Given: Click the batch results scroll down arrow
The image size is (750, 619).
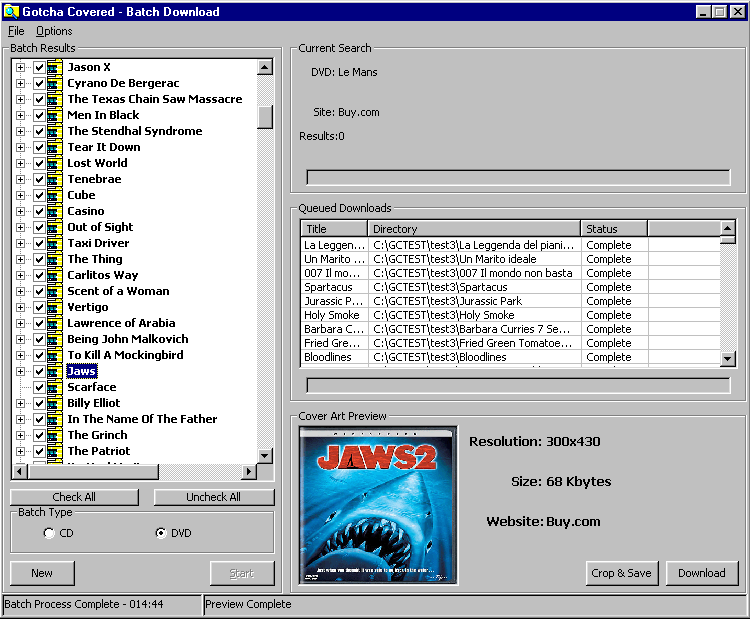Looking at the screenshot, I should pos(265,455).
